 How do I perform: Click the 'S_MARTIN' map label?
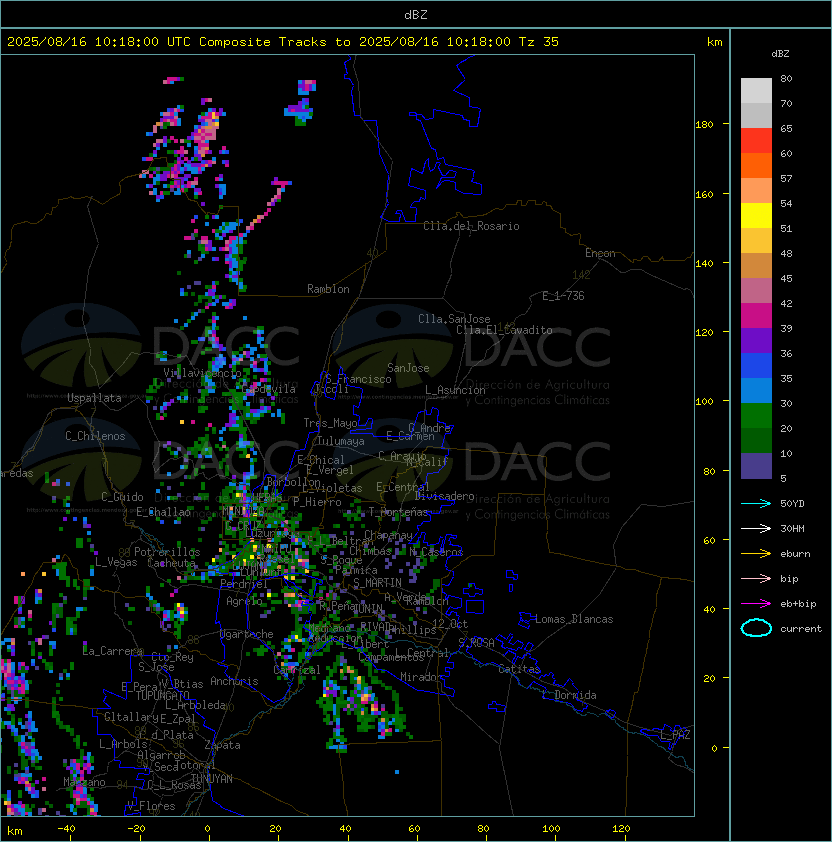[x=377, y=583]
